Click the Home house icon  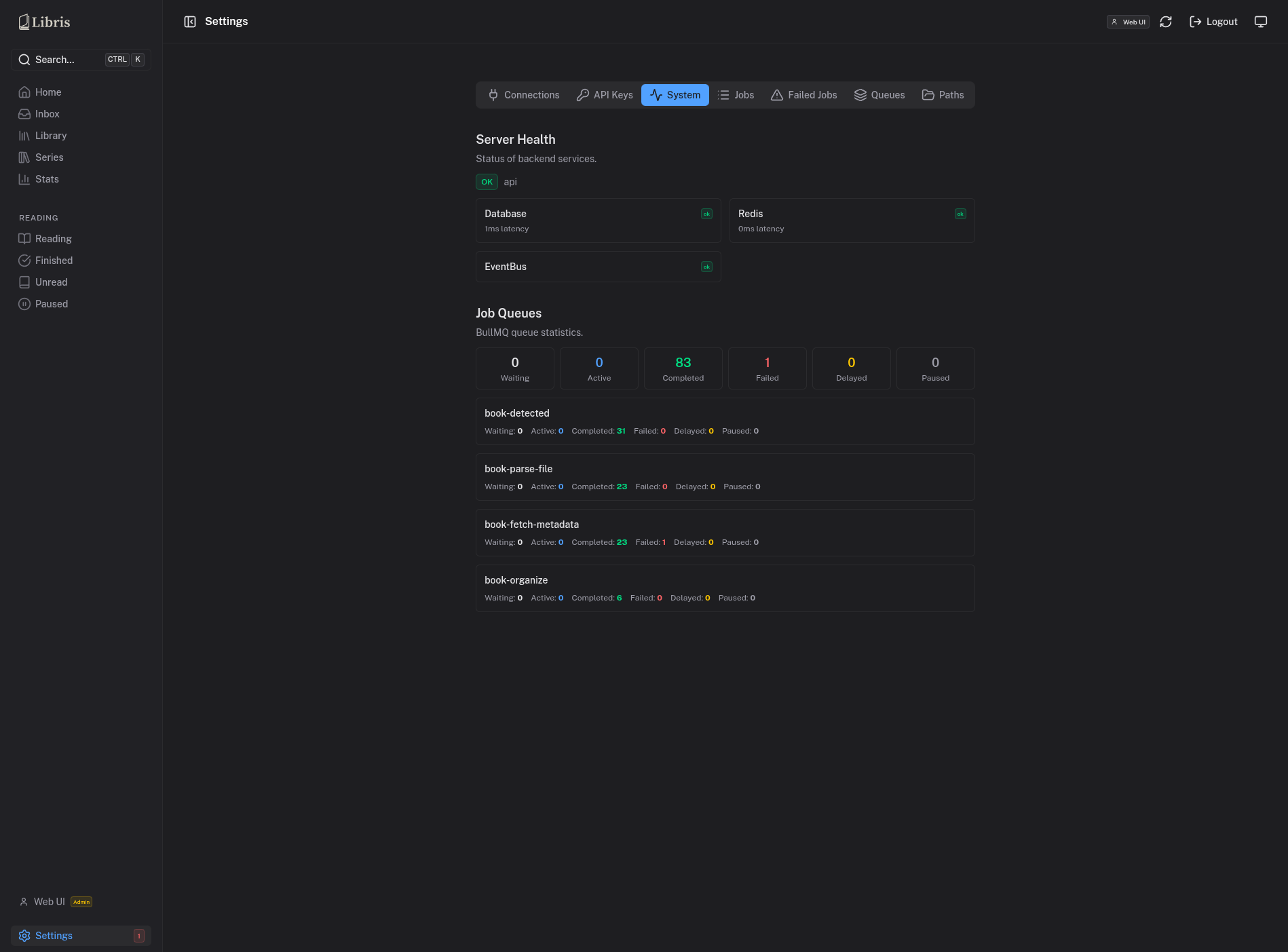click(24, 92)
